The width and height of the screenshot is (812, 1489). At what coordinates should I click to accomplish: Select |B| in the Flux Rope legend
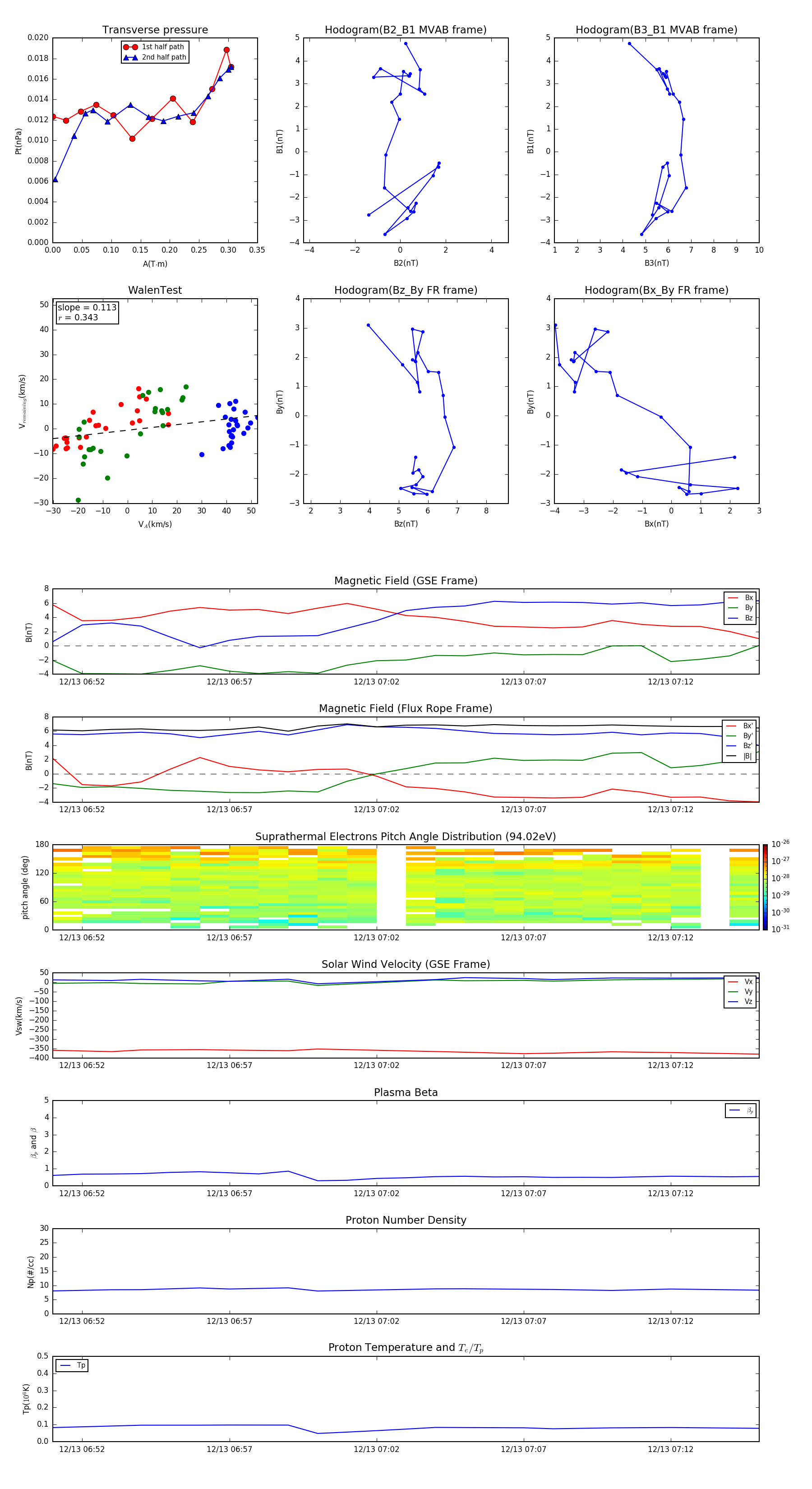(739, 756)
